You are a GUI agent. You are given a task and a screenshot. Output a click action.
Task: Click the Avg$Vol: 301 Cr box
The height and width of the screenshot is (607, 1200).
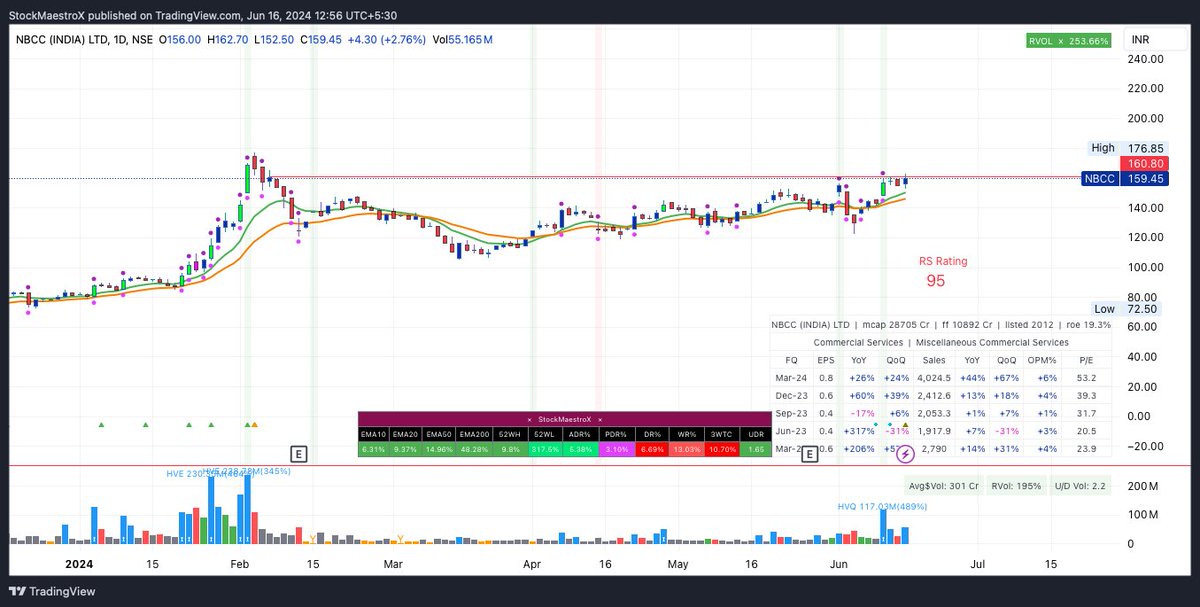point(945,486)
